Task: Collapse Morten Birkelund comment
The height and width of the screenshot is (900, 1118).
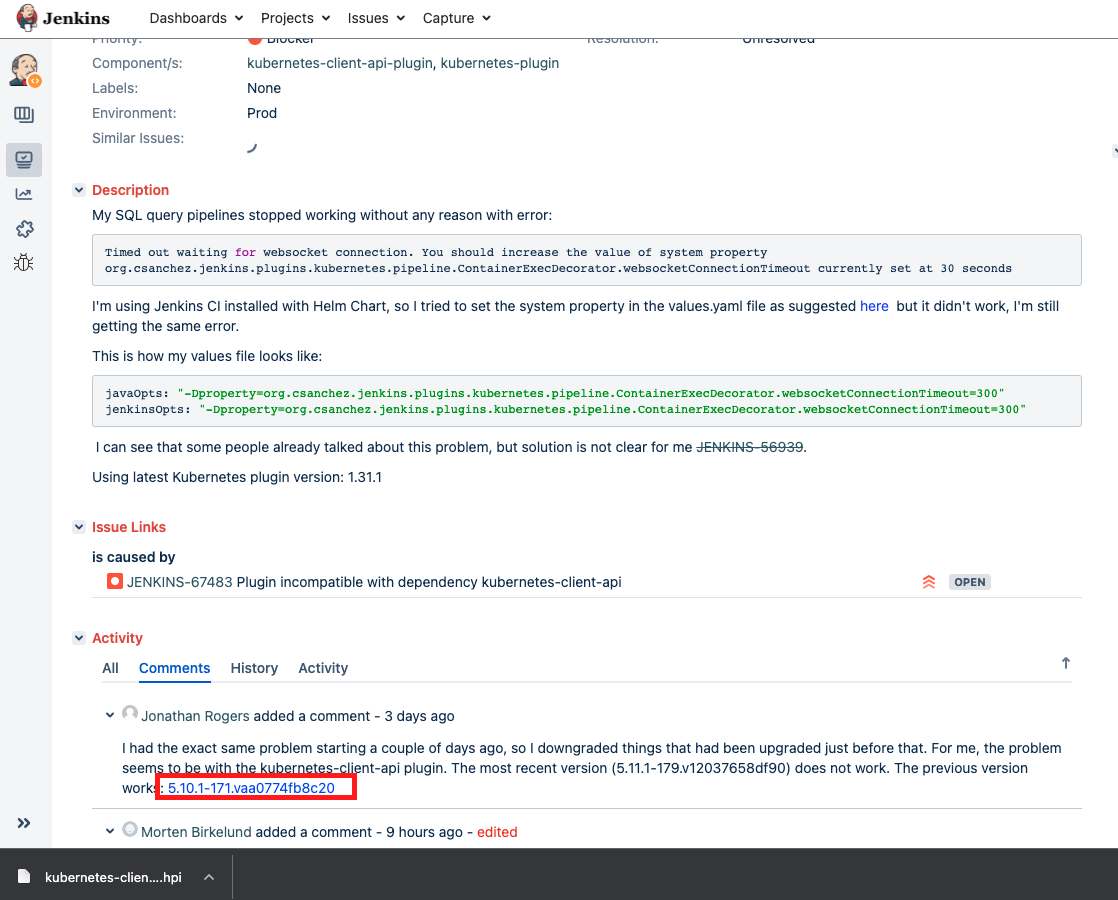Action: [110, 832]
